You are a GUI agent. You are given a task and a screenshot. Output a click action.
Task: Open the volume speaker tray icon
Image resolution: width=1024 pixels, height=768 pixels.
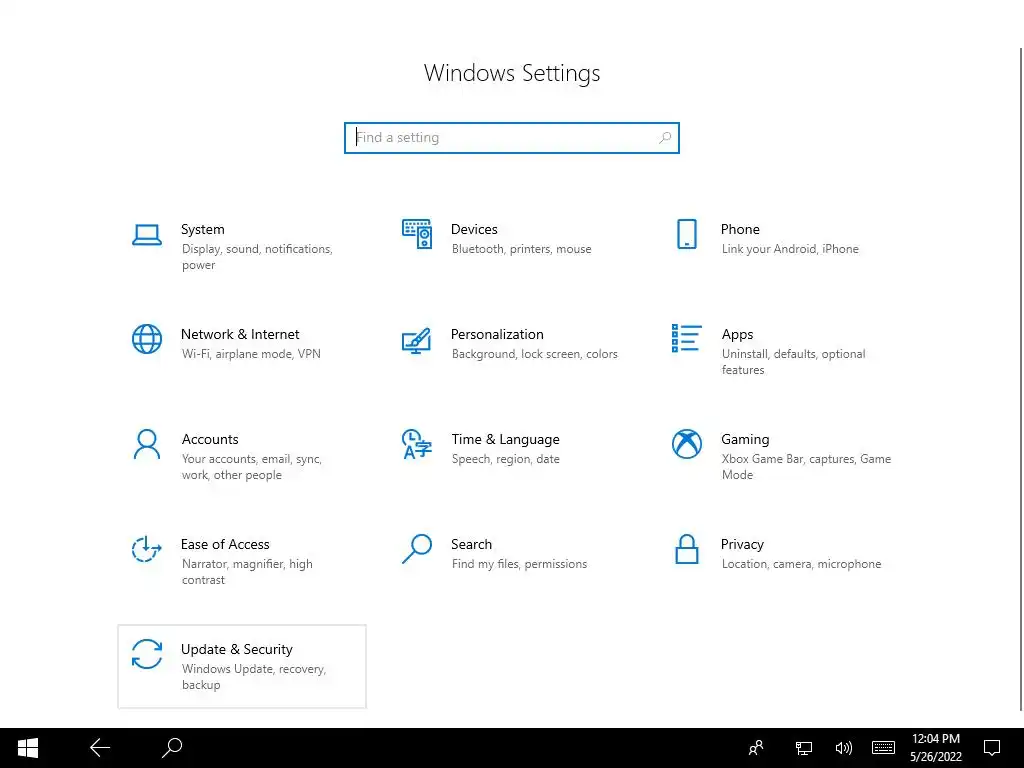click(843, 748)
